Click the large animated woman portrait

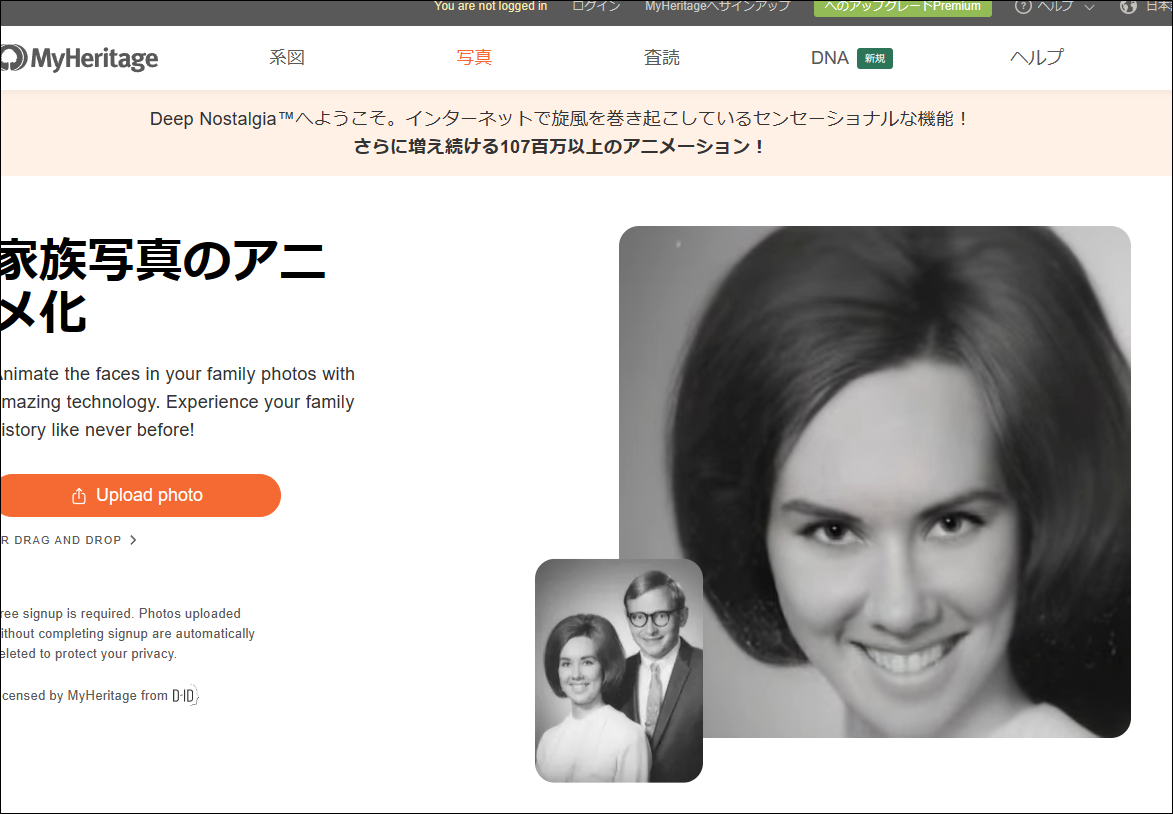(x=875, y=482)
